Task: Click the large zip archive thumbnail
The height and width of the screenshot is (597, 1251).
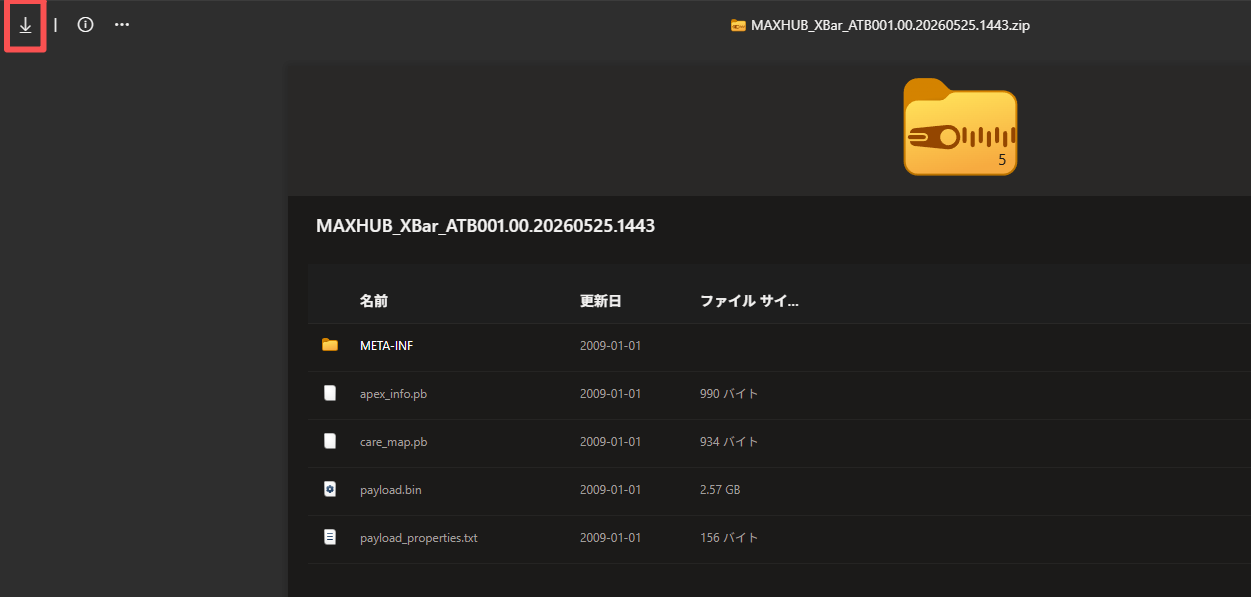Action: (960, 127)
